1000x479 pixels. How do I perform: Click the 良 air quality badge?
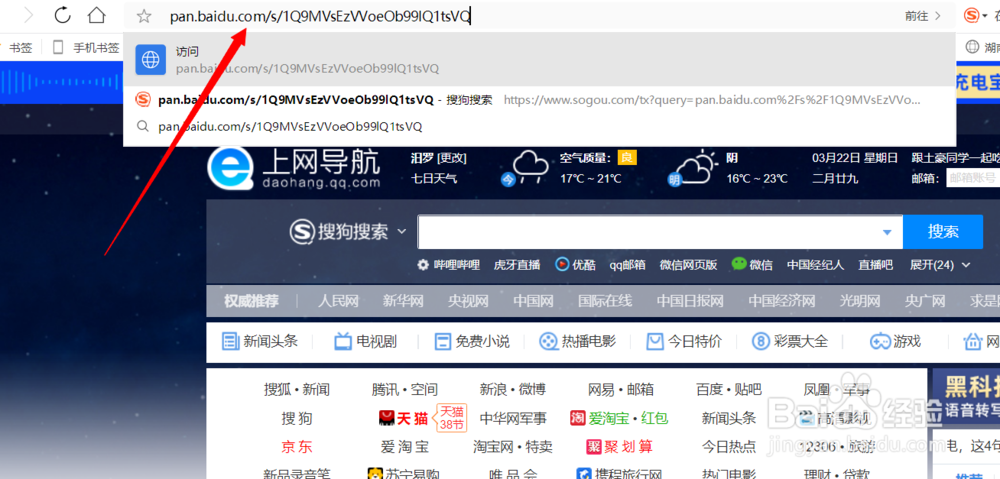coord(627,158)
